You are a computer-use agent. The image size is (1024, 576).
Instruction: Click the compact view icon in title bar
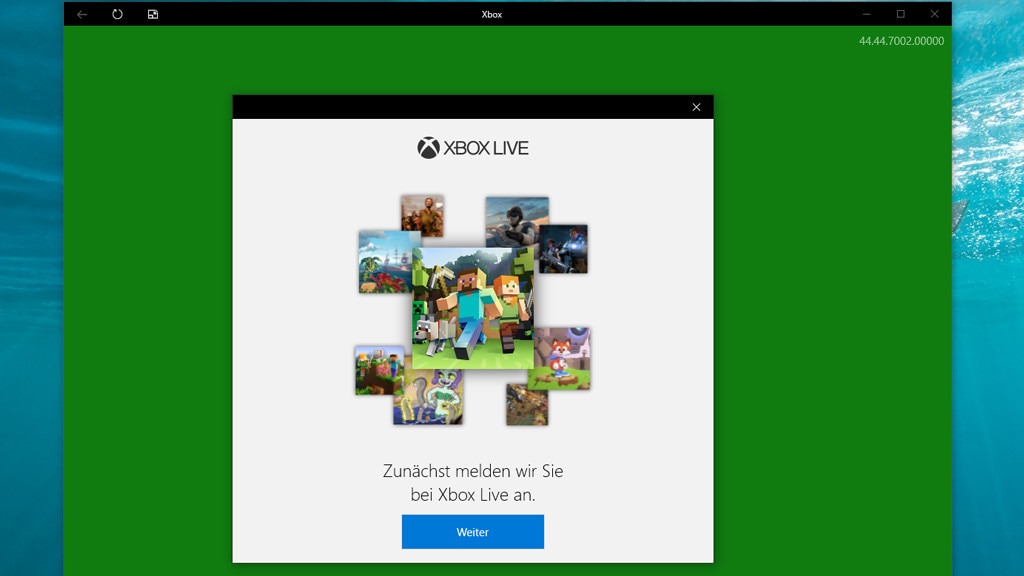tap(153, 14)
